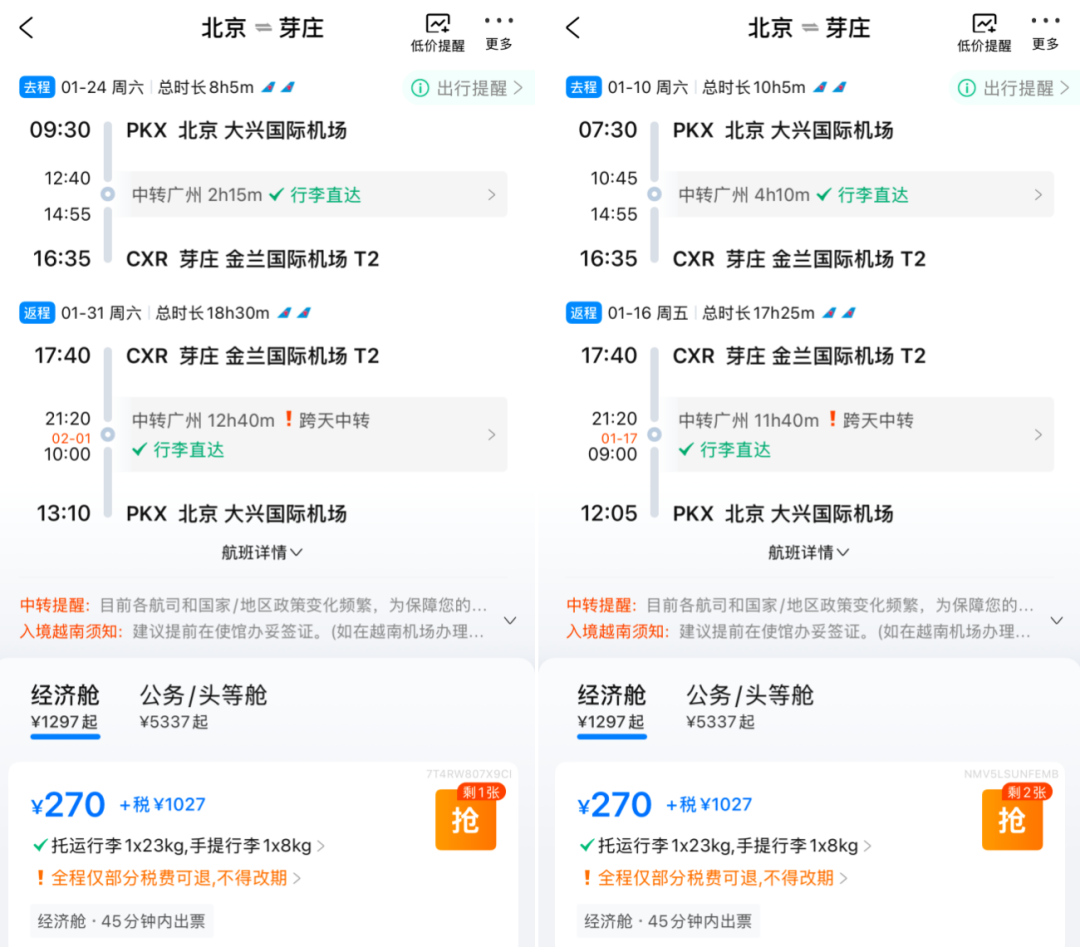The height and width of the screenshot is (947, 1080).
Task: Tap 跨天中转 warning in 12h40m transfer
Action: [x=328, y=420]
